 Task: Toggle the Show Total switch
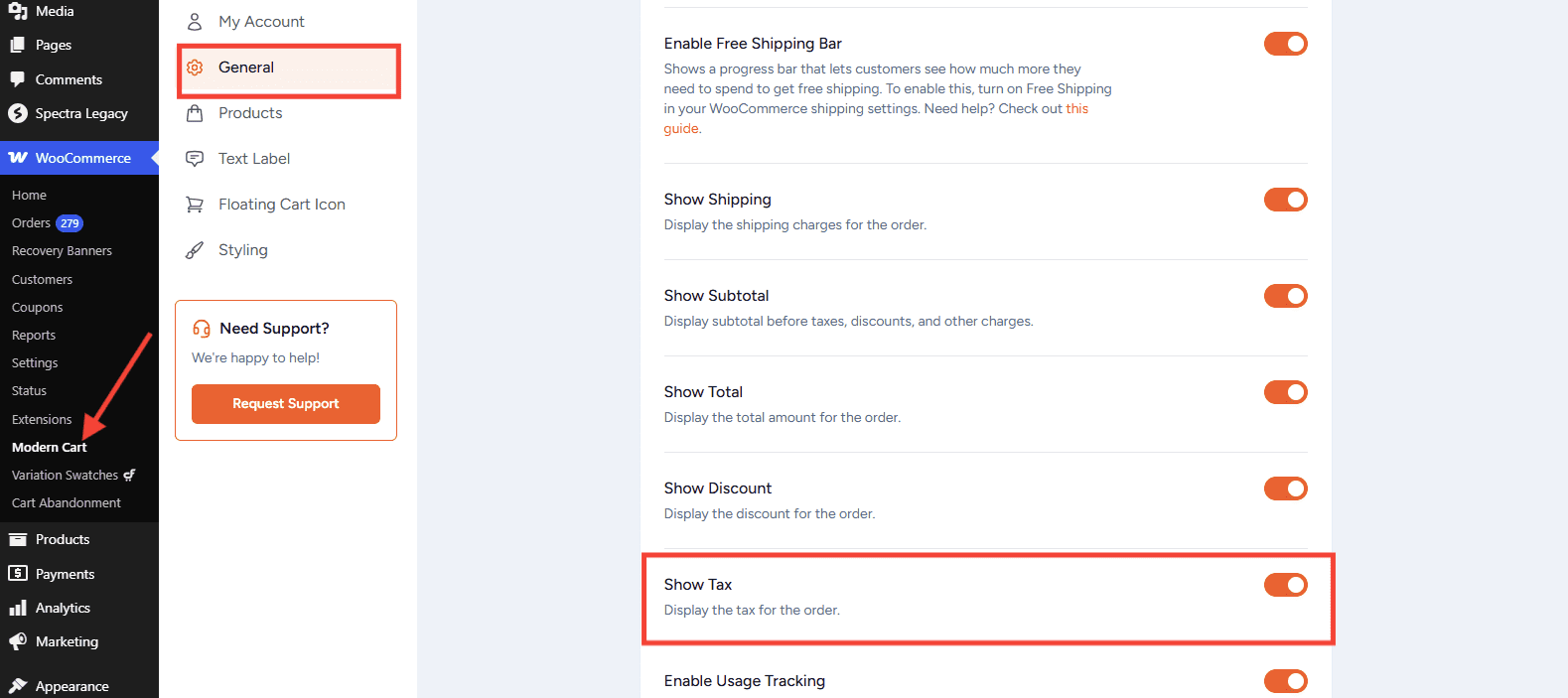click(x=1285, y=392)
